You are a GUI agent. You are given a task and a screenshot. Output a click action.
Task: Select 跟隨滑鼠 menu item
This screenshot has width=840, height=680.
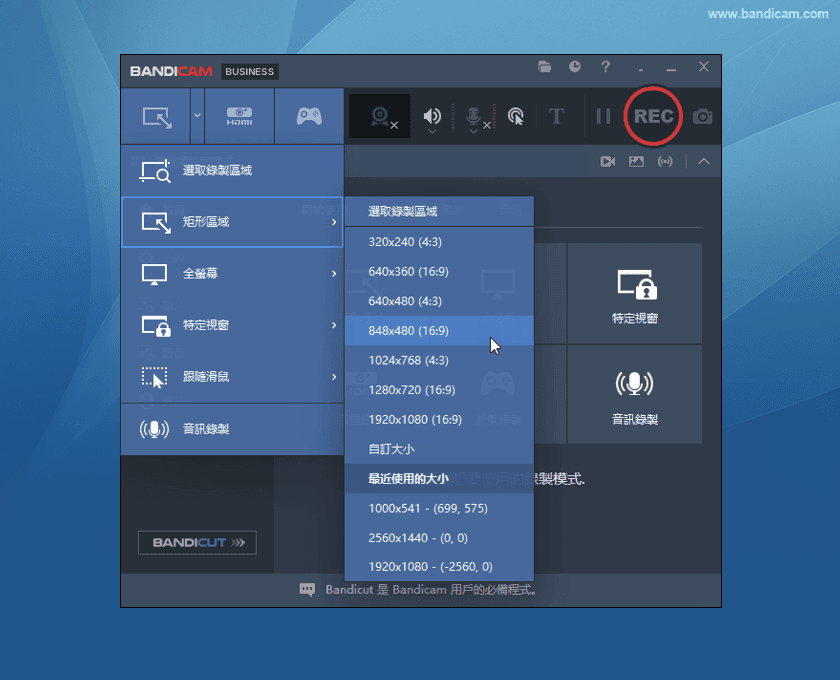(232, 376)
